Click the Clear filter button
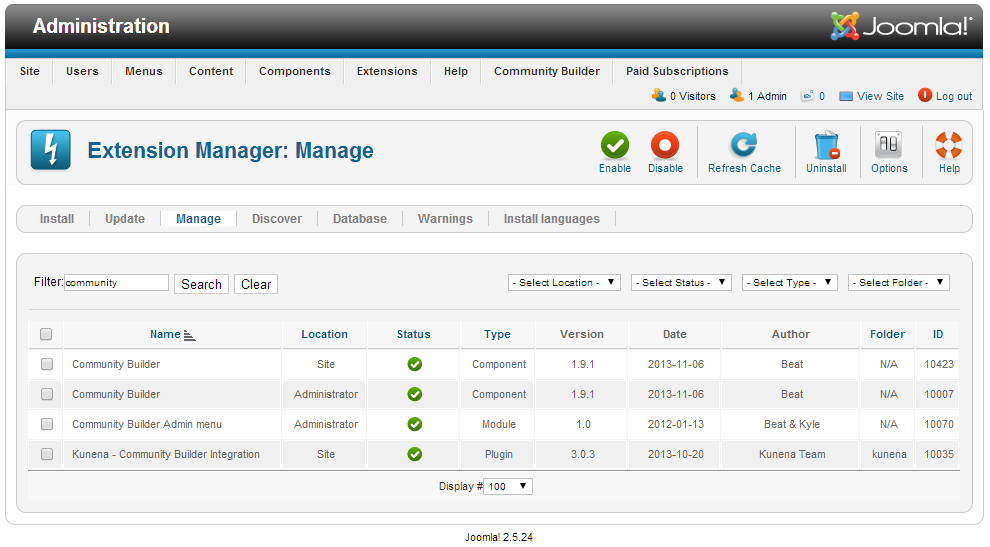The image size is (990, 547). 256,284
